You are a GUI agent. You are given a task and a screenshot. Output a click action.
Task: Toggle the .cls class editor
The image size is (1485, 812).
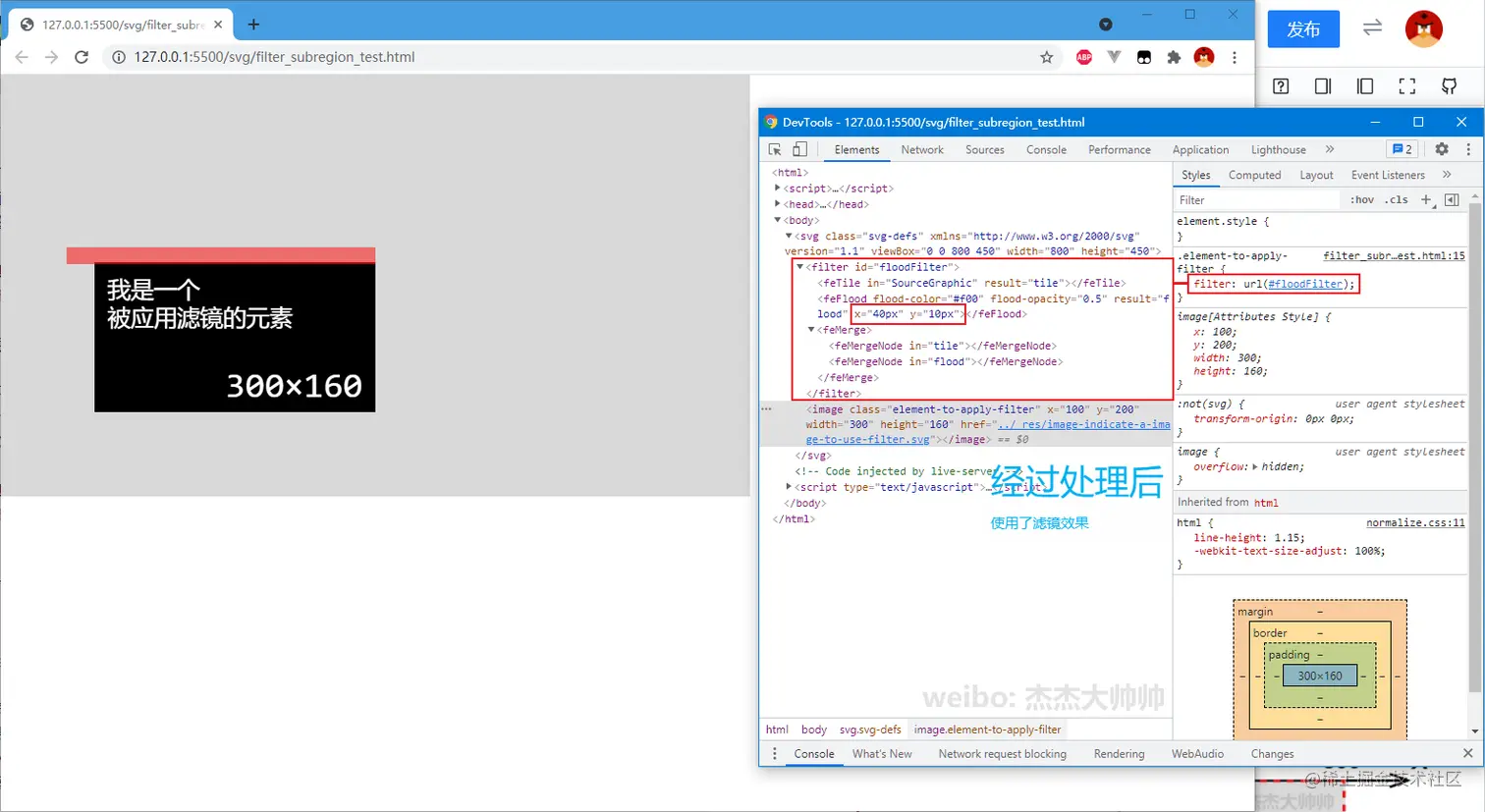tap(1397, 199)
